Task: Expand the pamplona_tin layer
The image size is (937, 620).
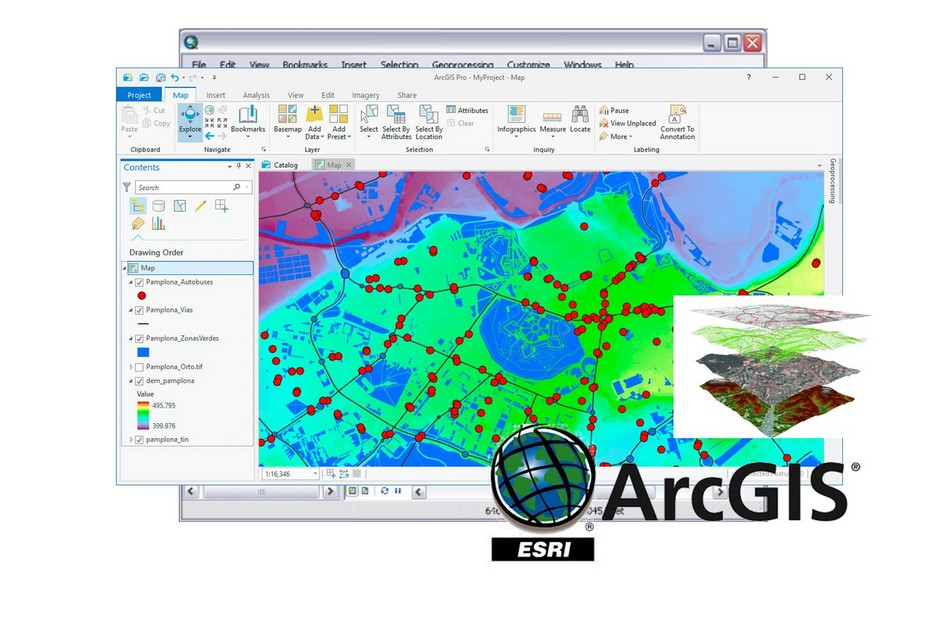Action: [x=131, y=440]
